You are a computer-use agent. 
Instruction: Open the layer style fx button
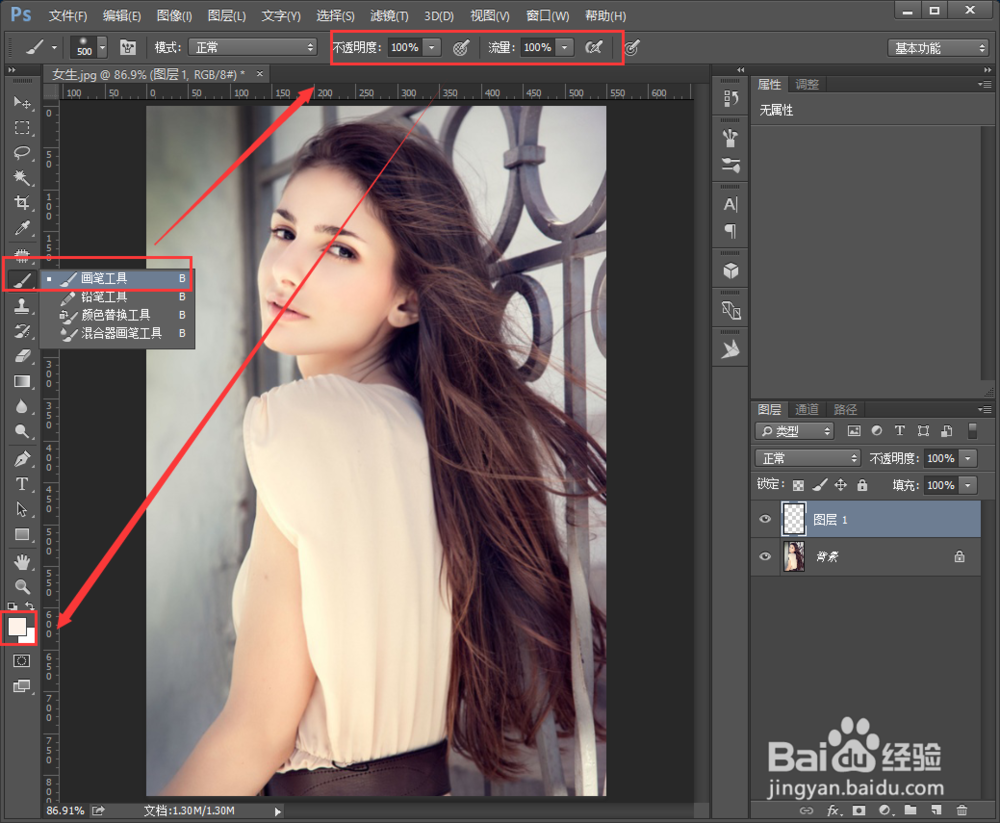click(834, 810)
